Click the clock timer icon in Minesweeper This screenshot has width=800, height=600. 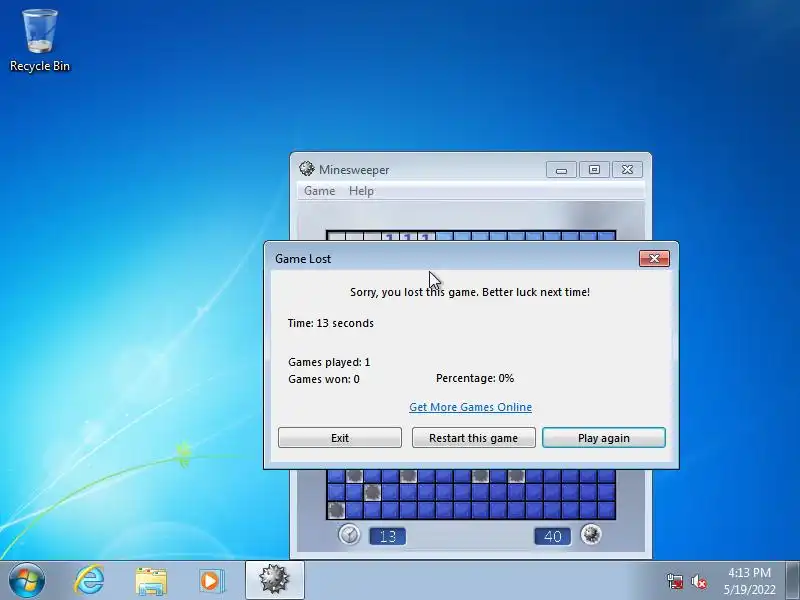click(349, 535)
